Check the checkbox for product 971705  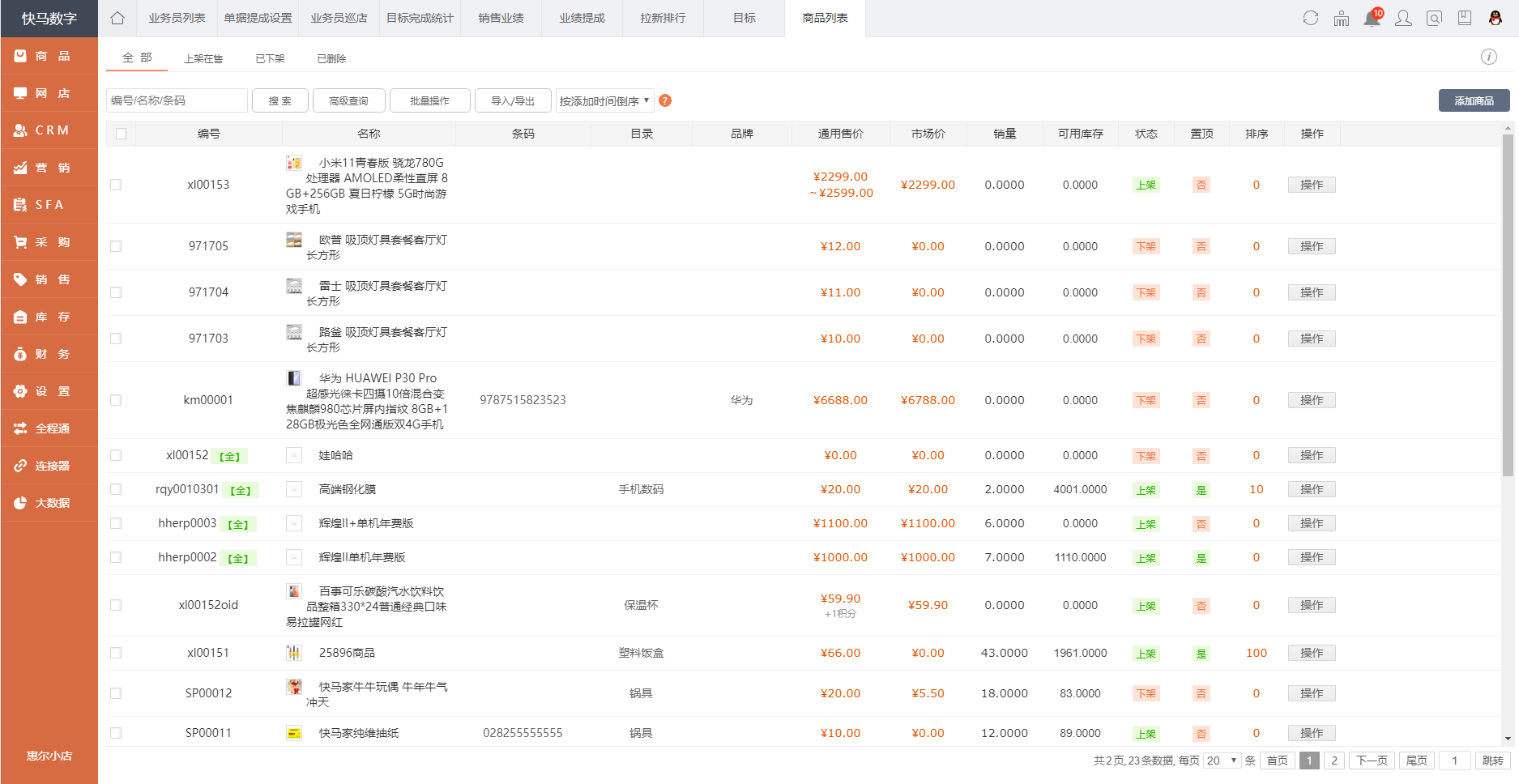[116, 246]
